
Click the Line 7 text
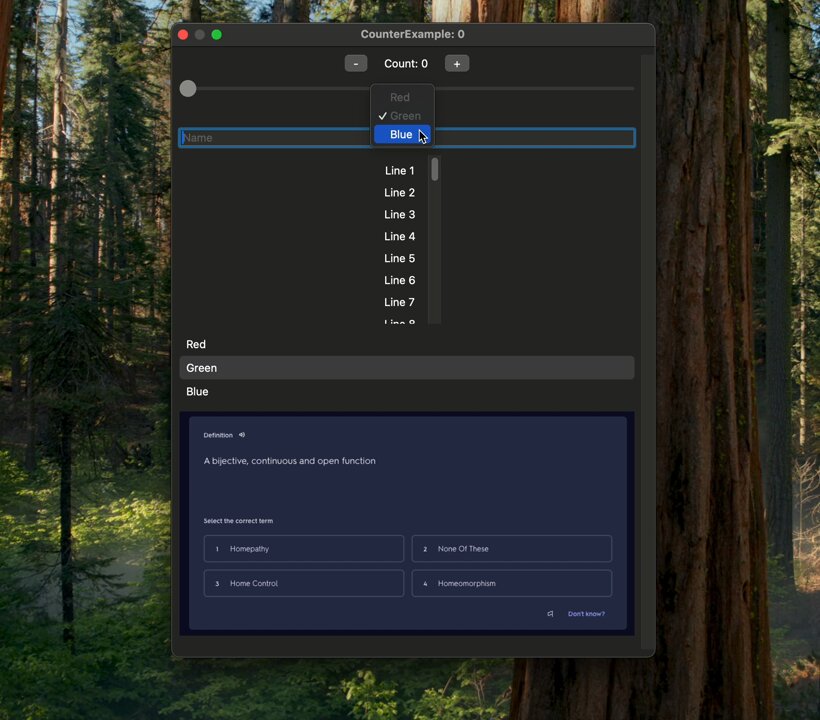tap(400, 303)
